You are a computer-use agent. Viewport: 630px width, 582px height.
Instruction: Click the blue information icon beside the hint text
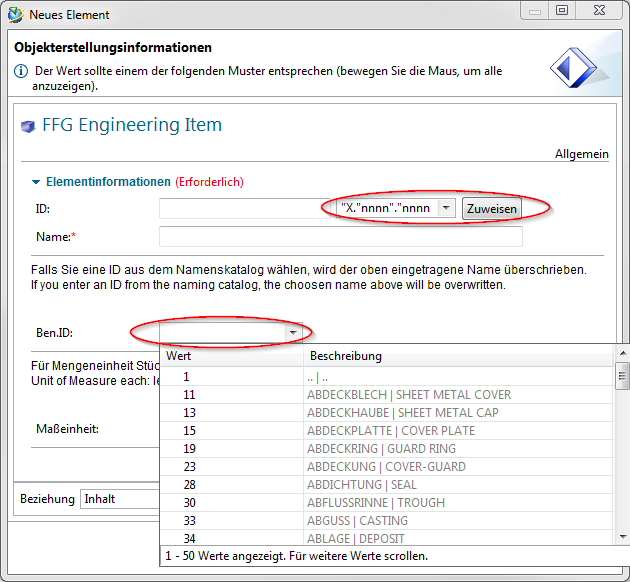click(20, 72)
